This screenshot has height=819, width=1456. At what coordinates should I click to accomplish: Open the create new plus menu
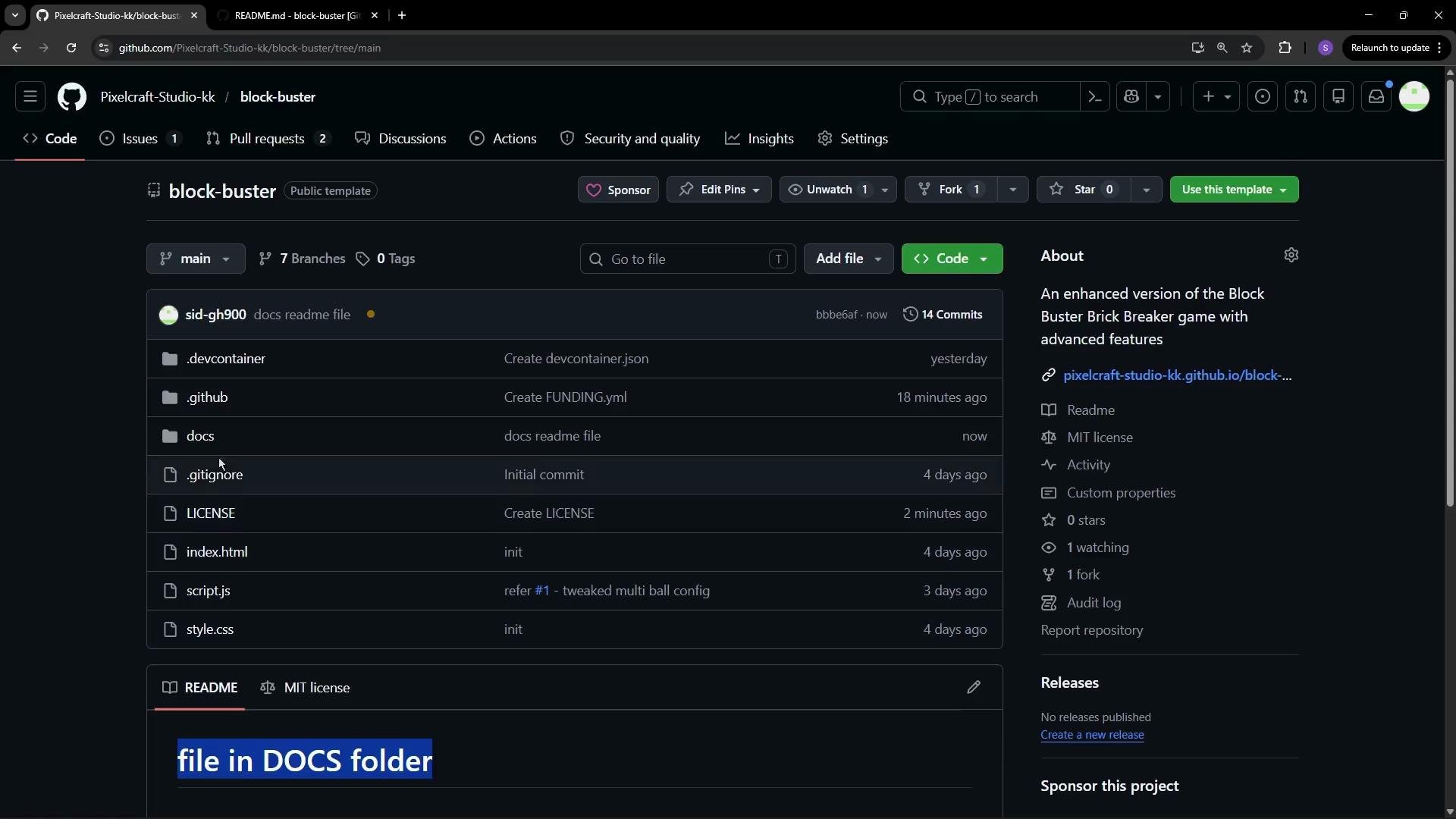(x=1216, y=97)
